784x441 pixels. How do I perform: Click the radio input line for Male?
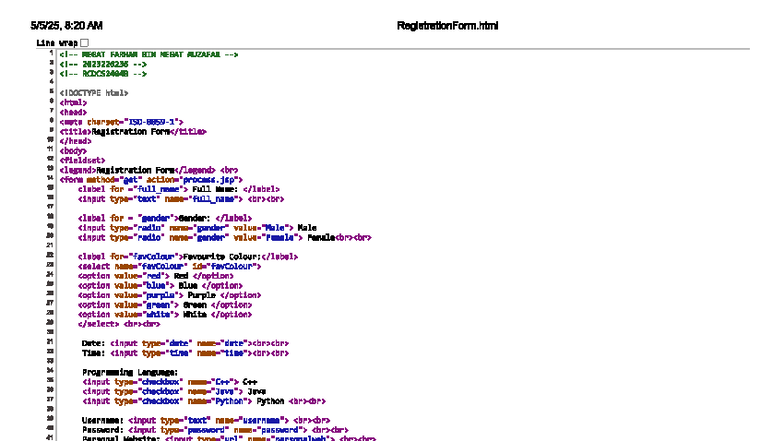198,228
